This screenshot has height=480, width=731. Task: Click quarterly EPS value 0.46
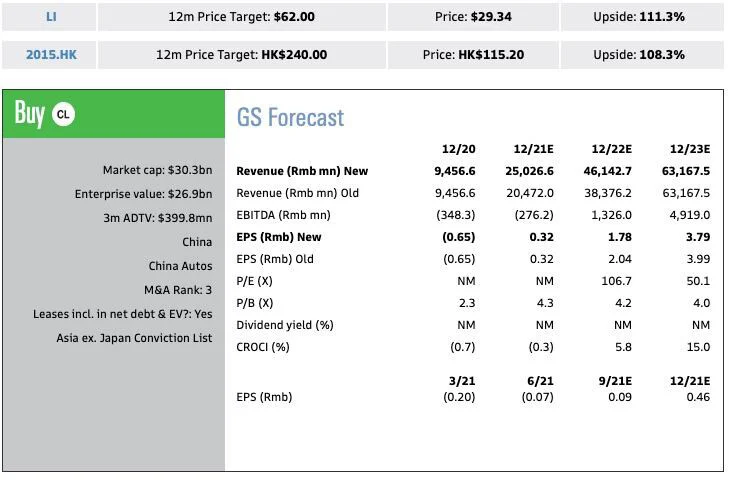tap(698, 397)
